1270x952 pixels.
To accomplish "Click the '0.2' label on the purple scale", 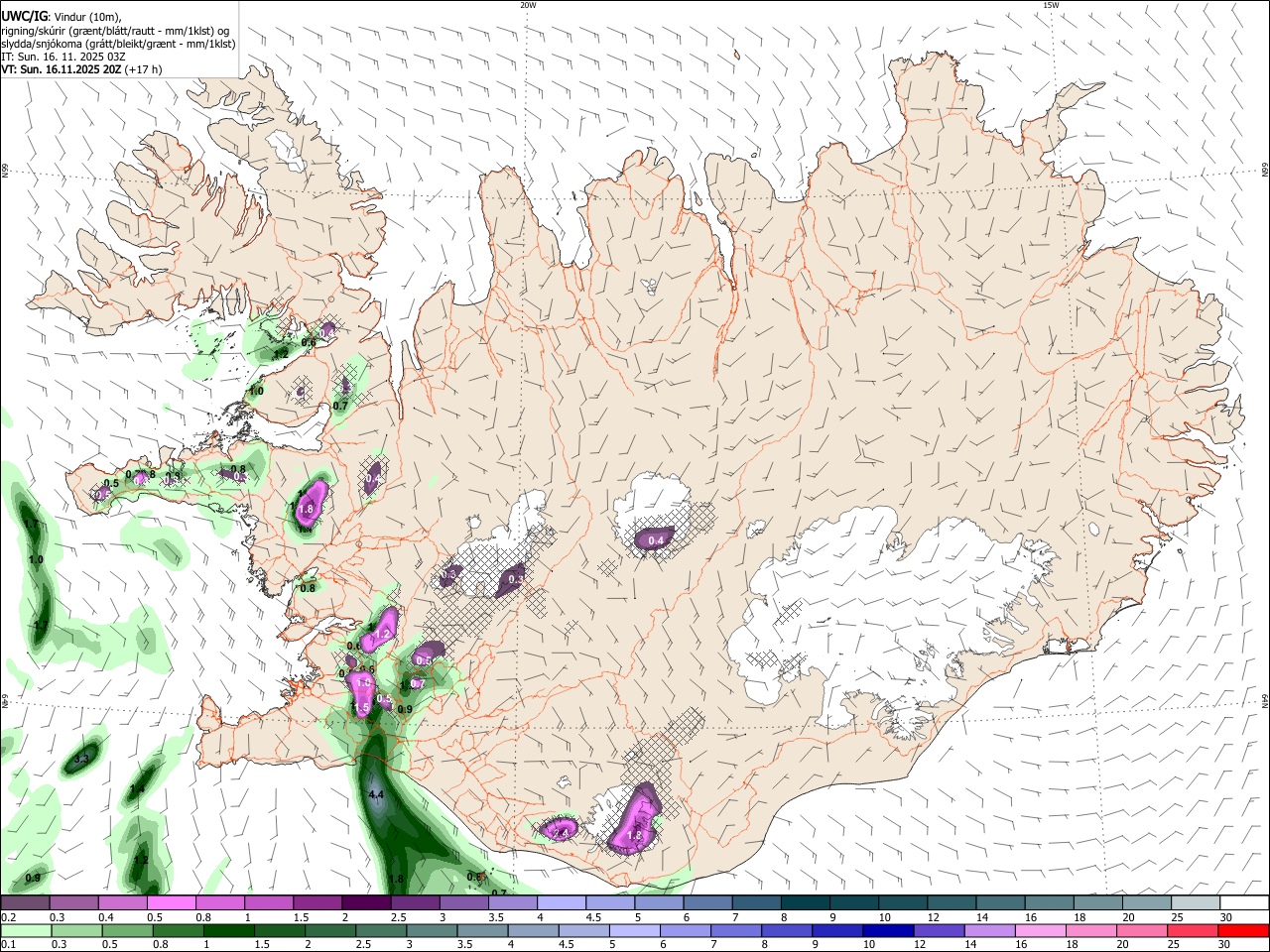I will click(x=7, y=918).
